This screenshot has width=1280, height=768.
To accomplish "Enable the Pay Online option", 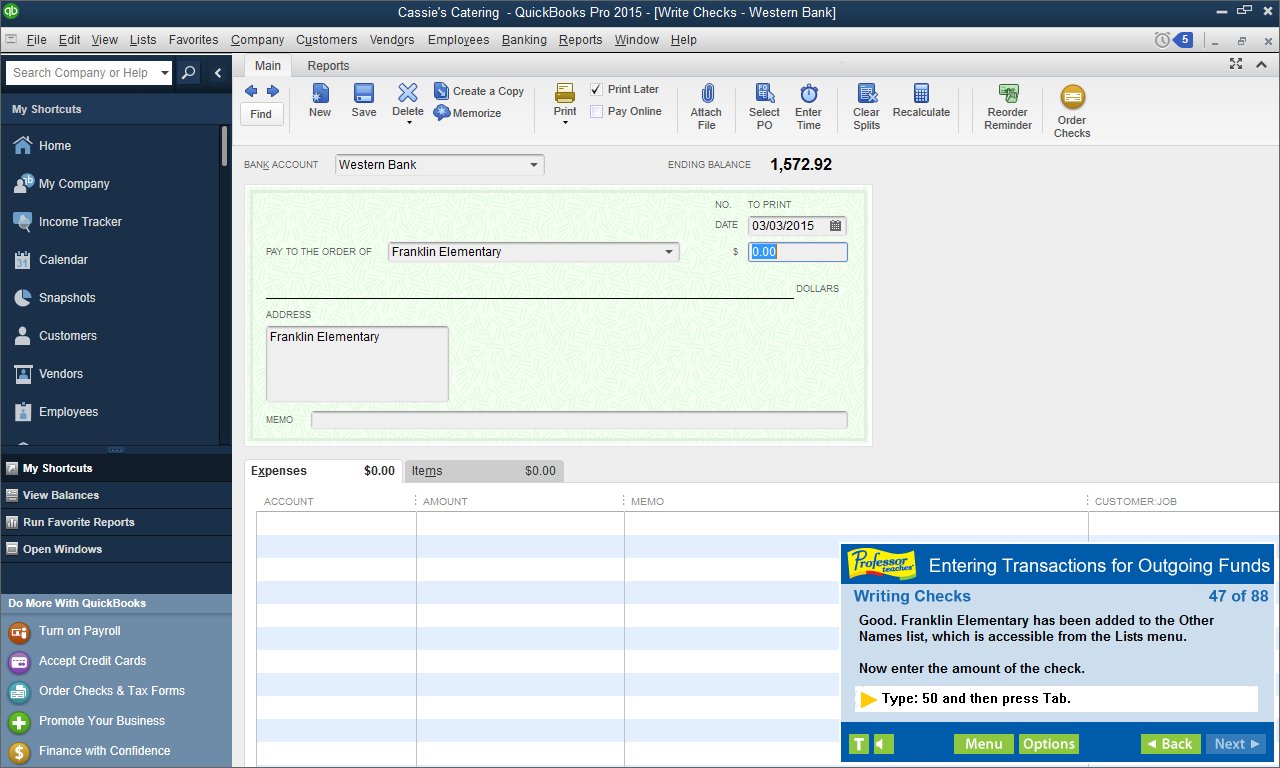I will [x=596, y=111].
